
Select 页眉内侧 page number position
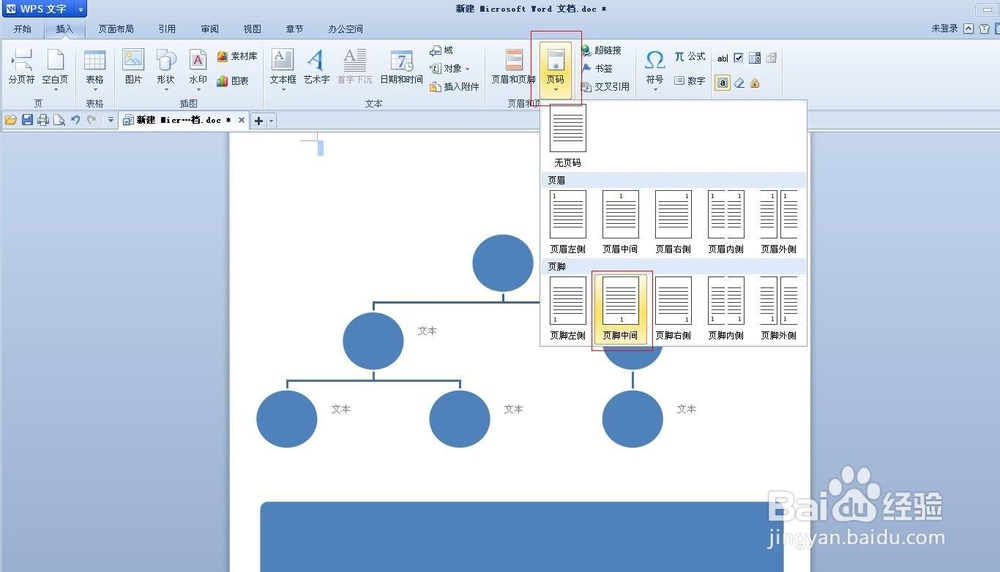point(726,222)
